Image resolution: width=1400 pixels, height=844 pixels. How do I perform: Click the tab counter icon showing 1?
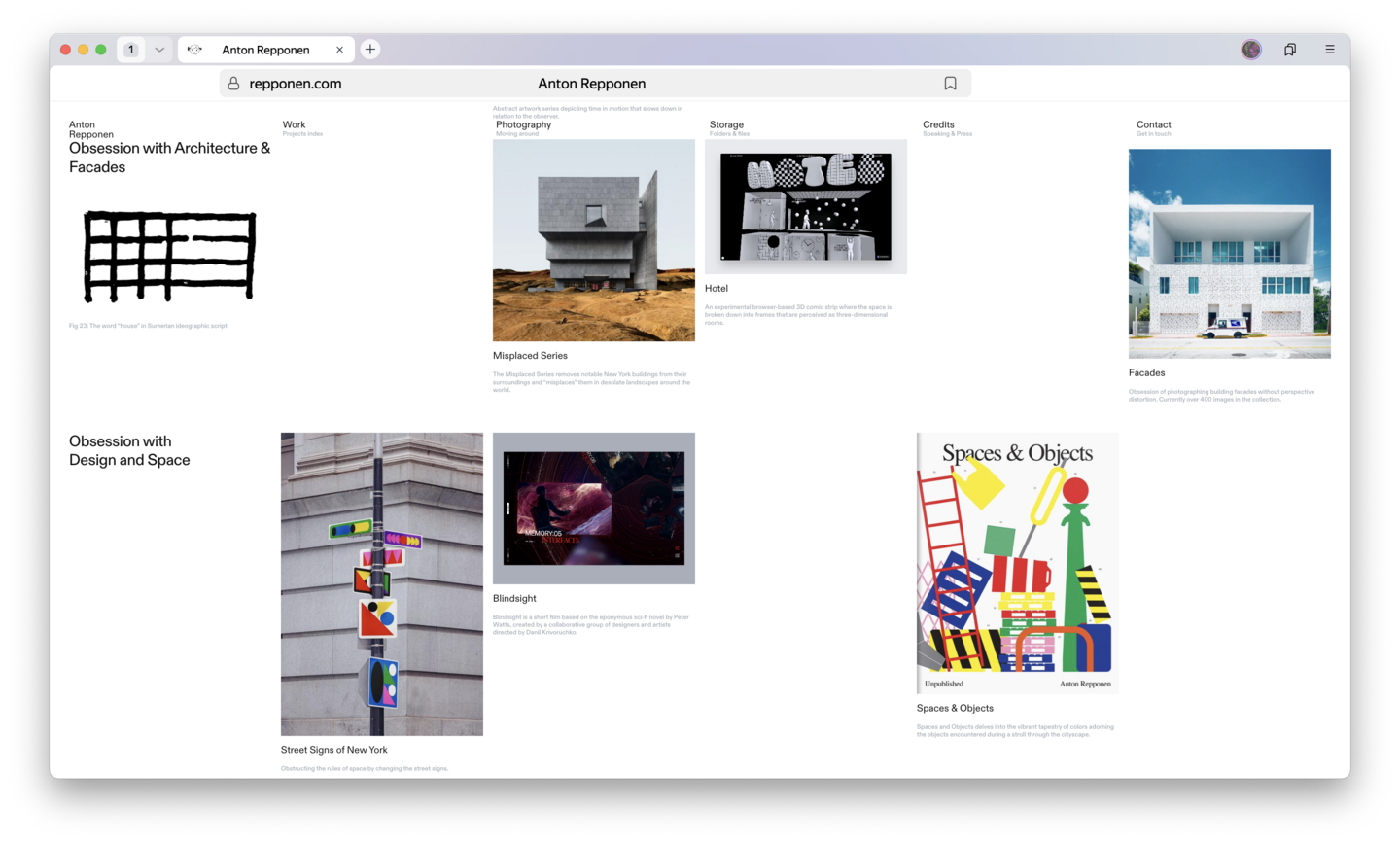[131, 50]
